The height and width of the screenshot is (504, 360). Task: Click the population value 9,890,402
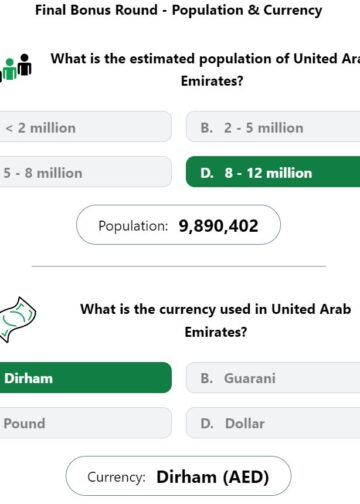point(218,226)
